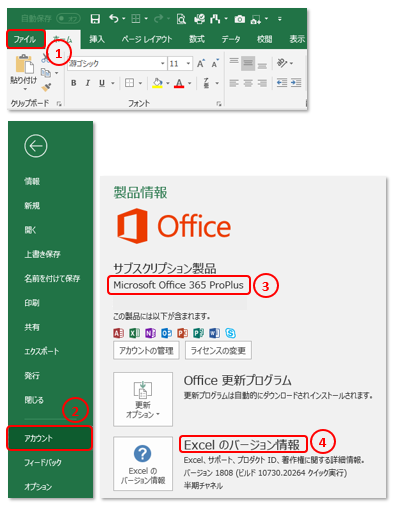Screen dimensions: 397x509
Task: Switch to the ページ レイアウト tab
Action: pyautogui.click(x=147, y=39)
